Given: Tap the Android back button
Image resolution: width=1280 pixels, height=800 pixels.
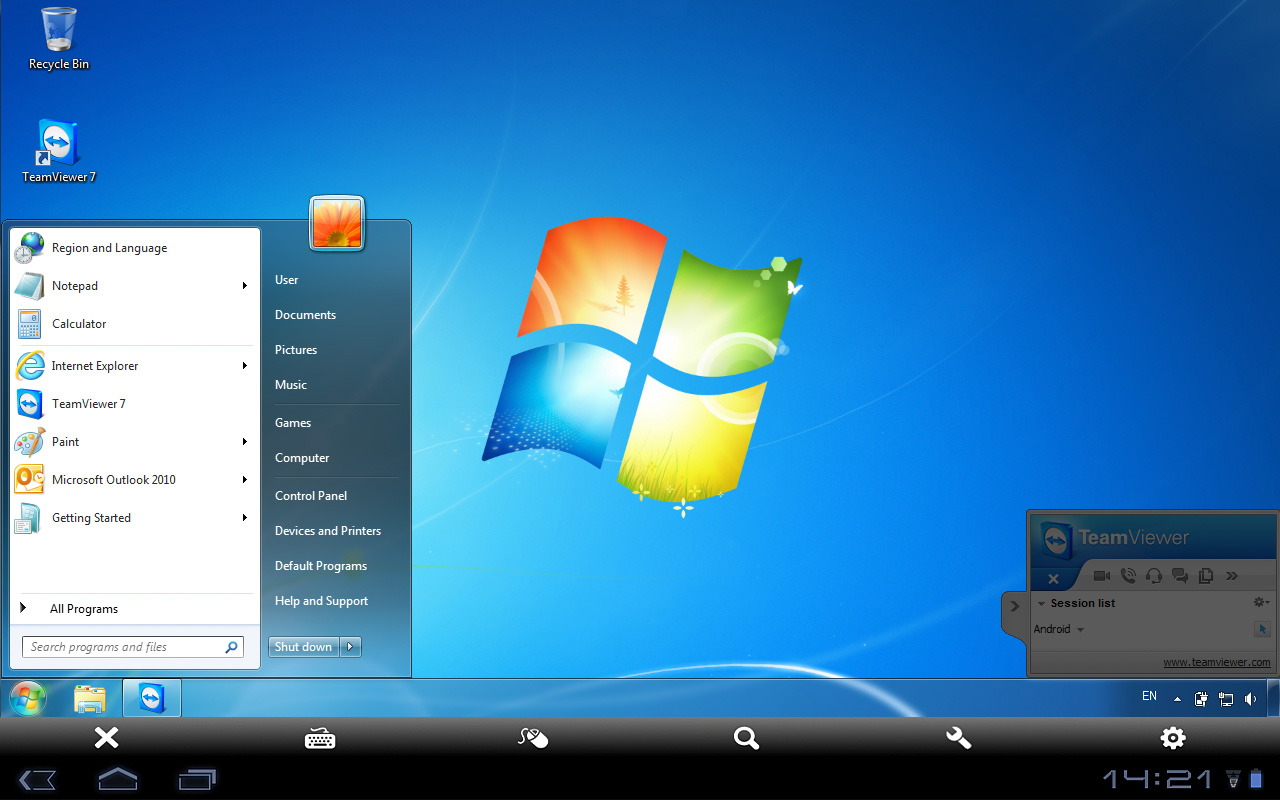Looking at the screenshot, I should tap(37, 779).
